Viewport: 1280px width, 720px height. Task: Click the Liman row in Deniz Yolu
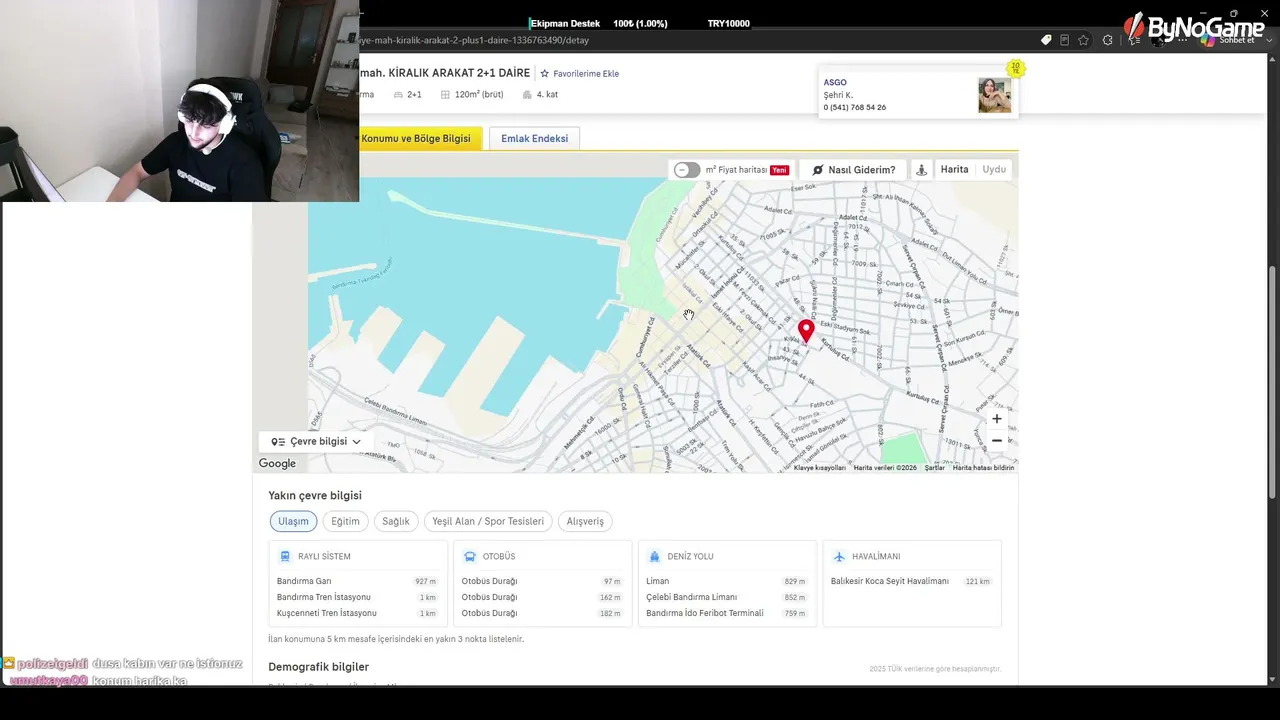[727, 581]
